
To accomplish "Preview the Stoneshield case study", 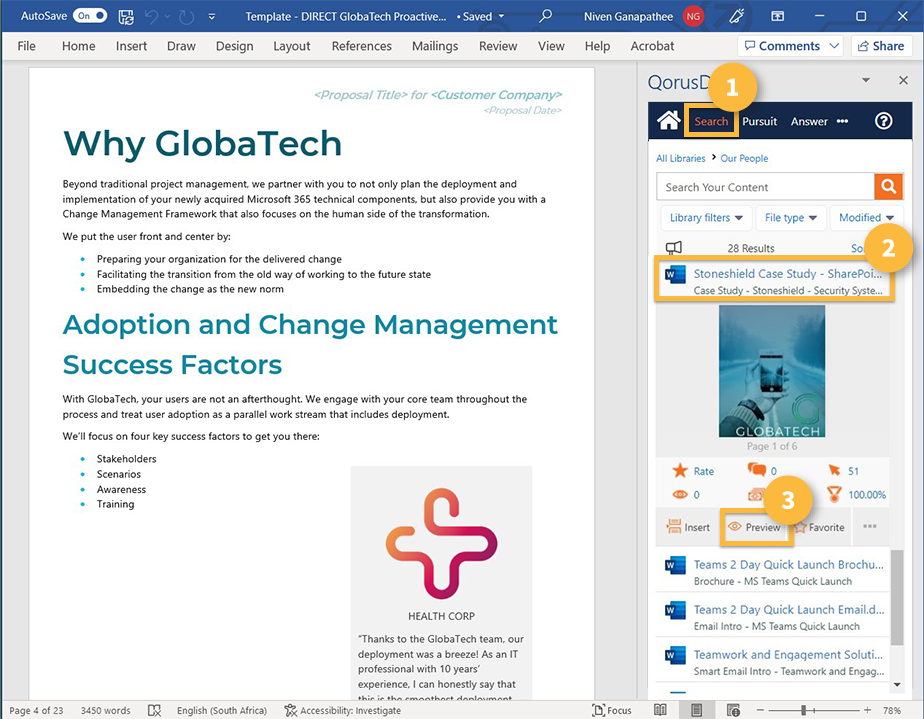I will pyautogui.click(x=757, y=527).
